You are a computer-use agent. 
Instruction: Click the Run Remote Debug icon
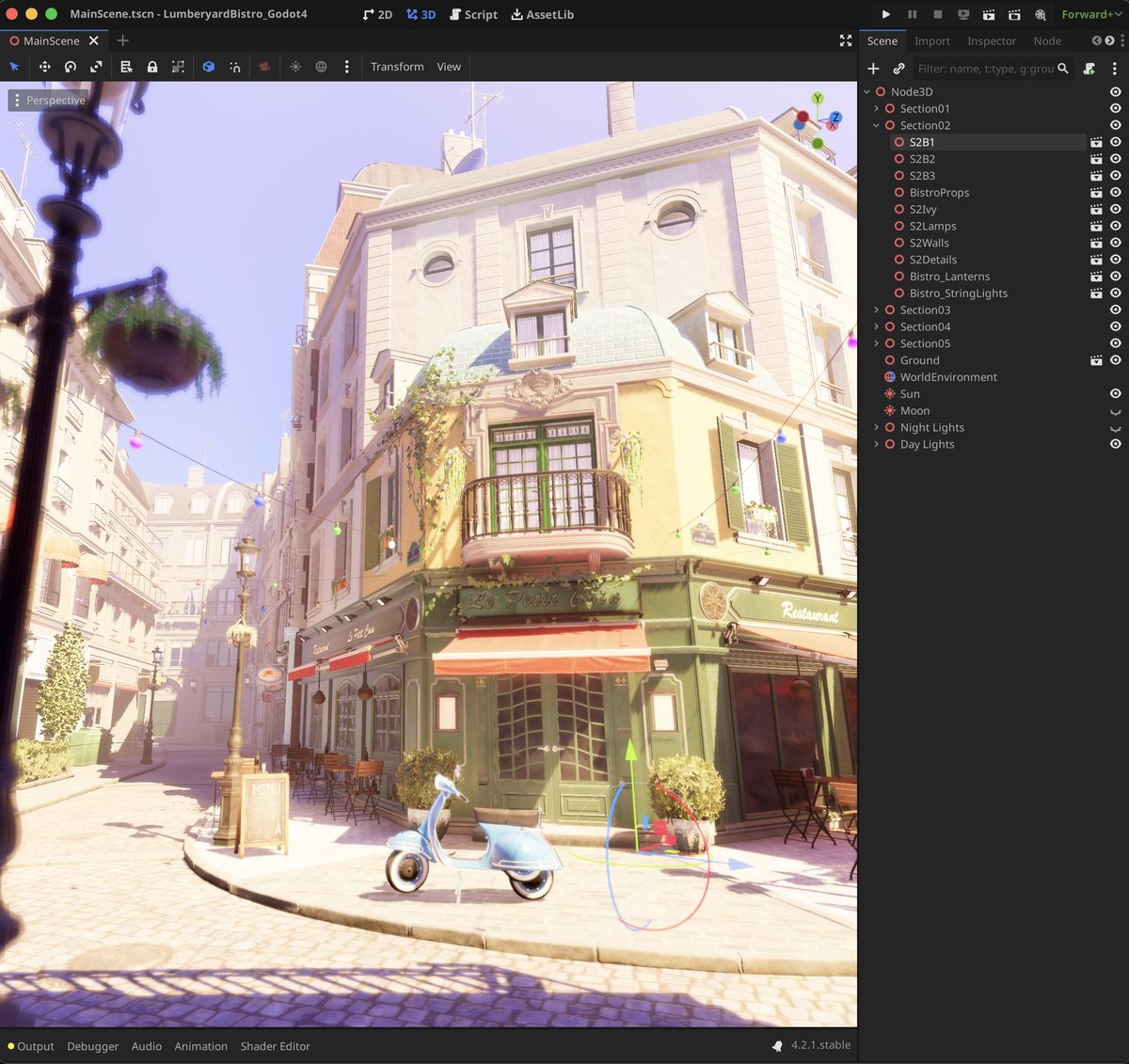tap(963, 14)
